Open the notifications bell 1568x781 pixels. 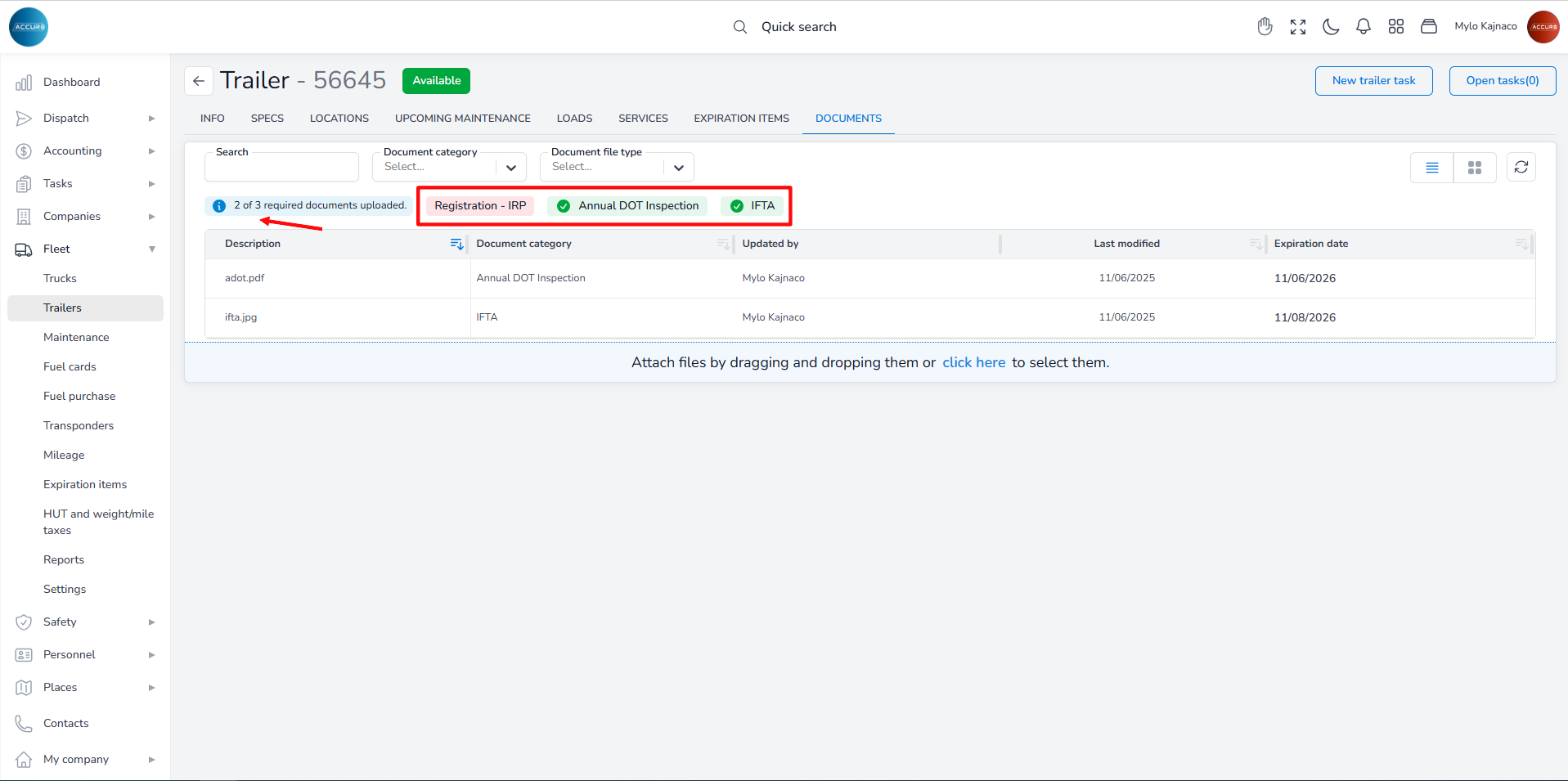coord(1364,27)
